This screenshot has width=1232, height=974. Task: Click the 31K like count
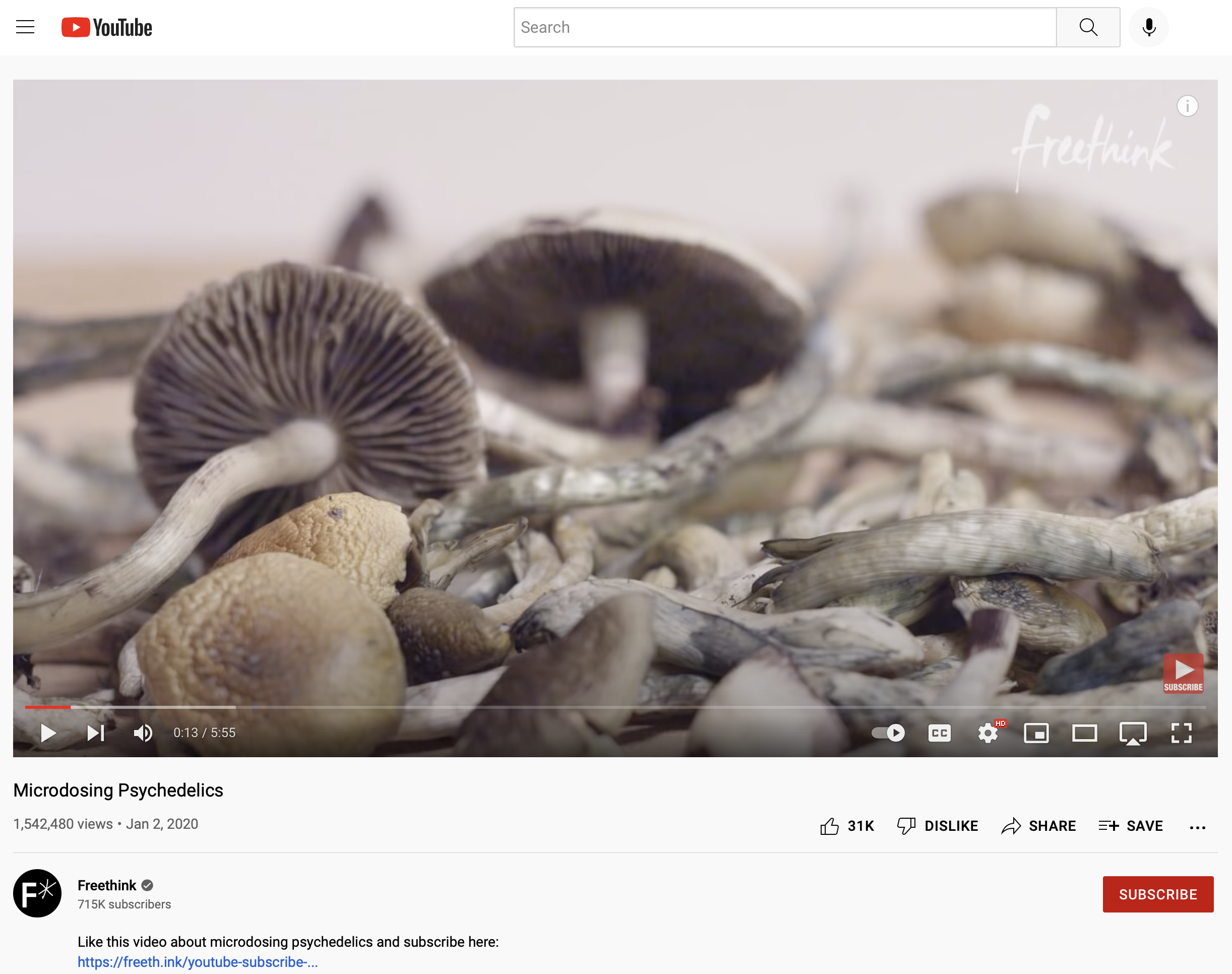(x=861, y=826)
